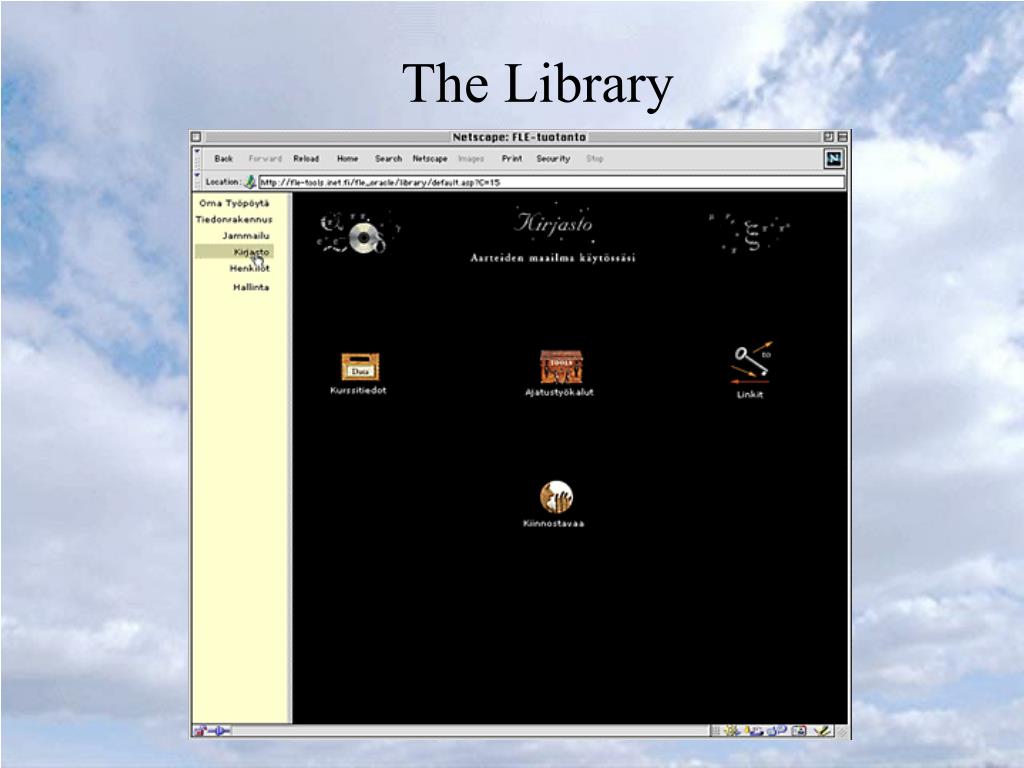Screen dimensions: 1024x768
Task: Click the Back toolbar button
Action: point(223,159)
